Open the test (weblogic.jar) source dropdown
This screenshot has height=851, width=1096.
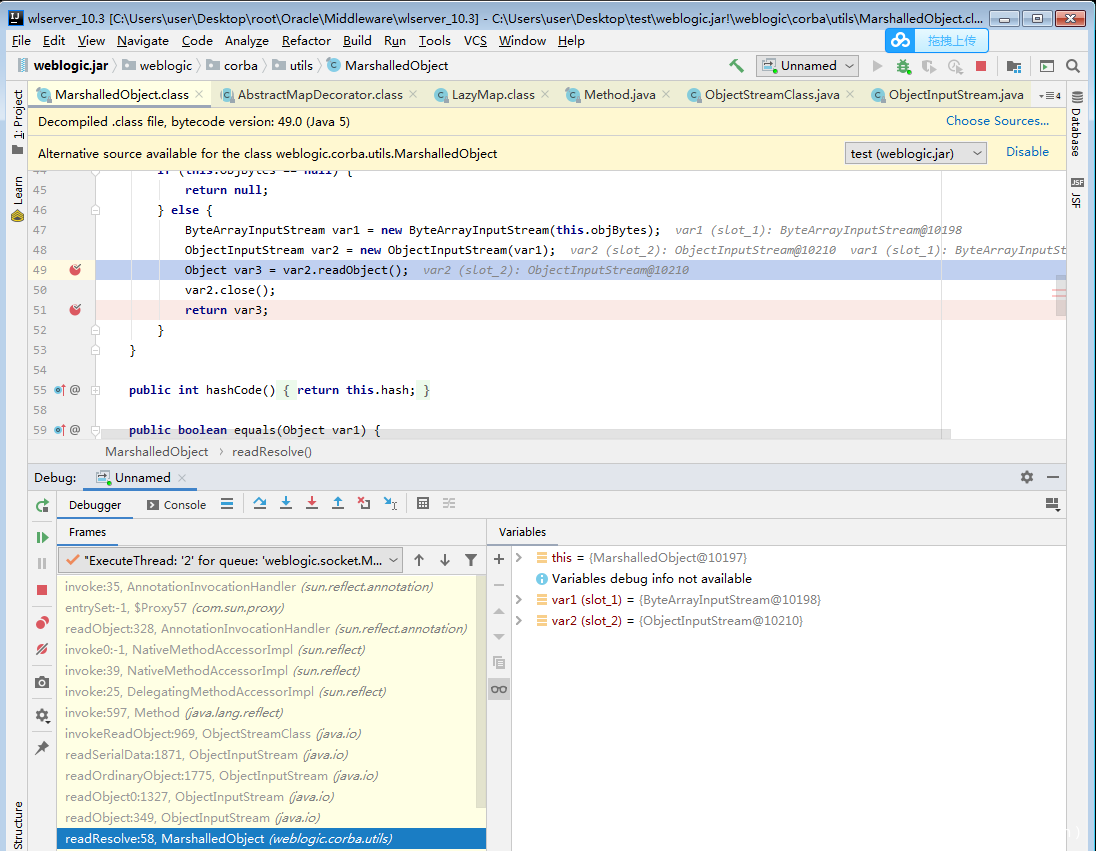pos(915,153)
